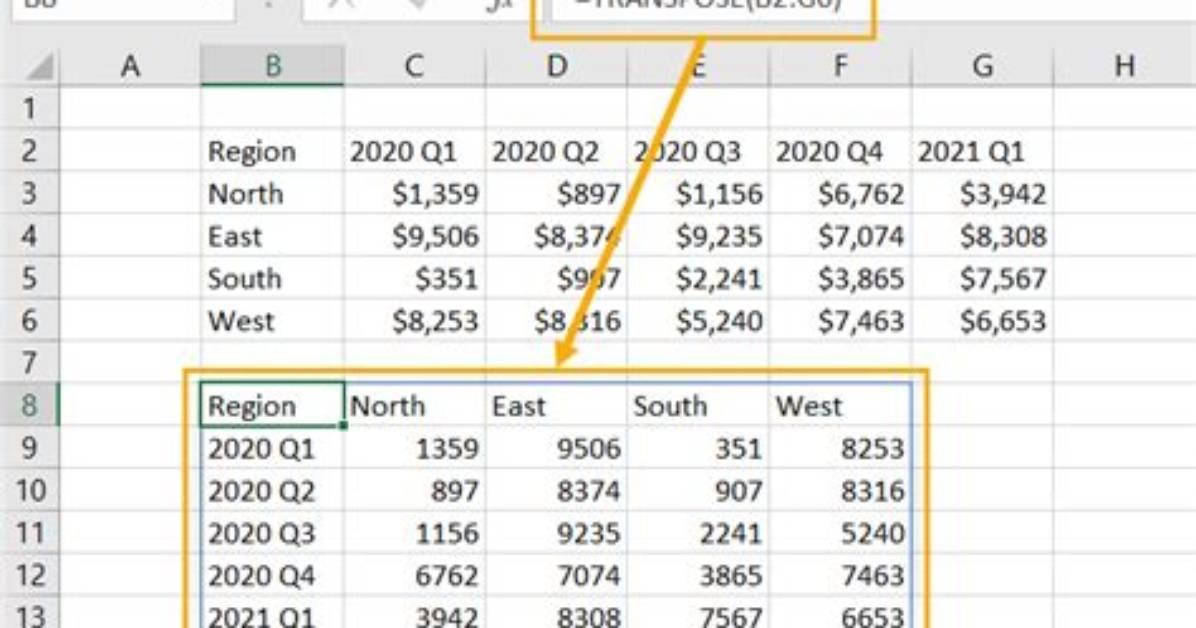Click the cell showing $7,463
1196x628 pixels.
pyautogui.click(x=840, y=320)
